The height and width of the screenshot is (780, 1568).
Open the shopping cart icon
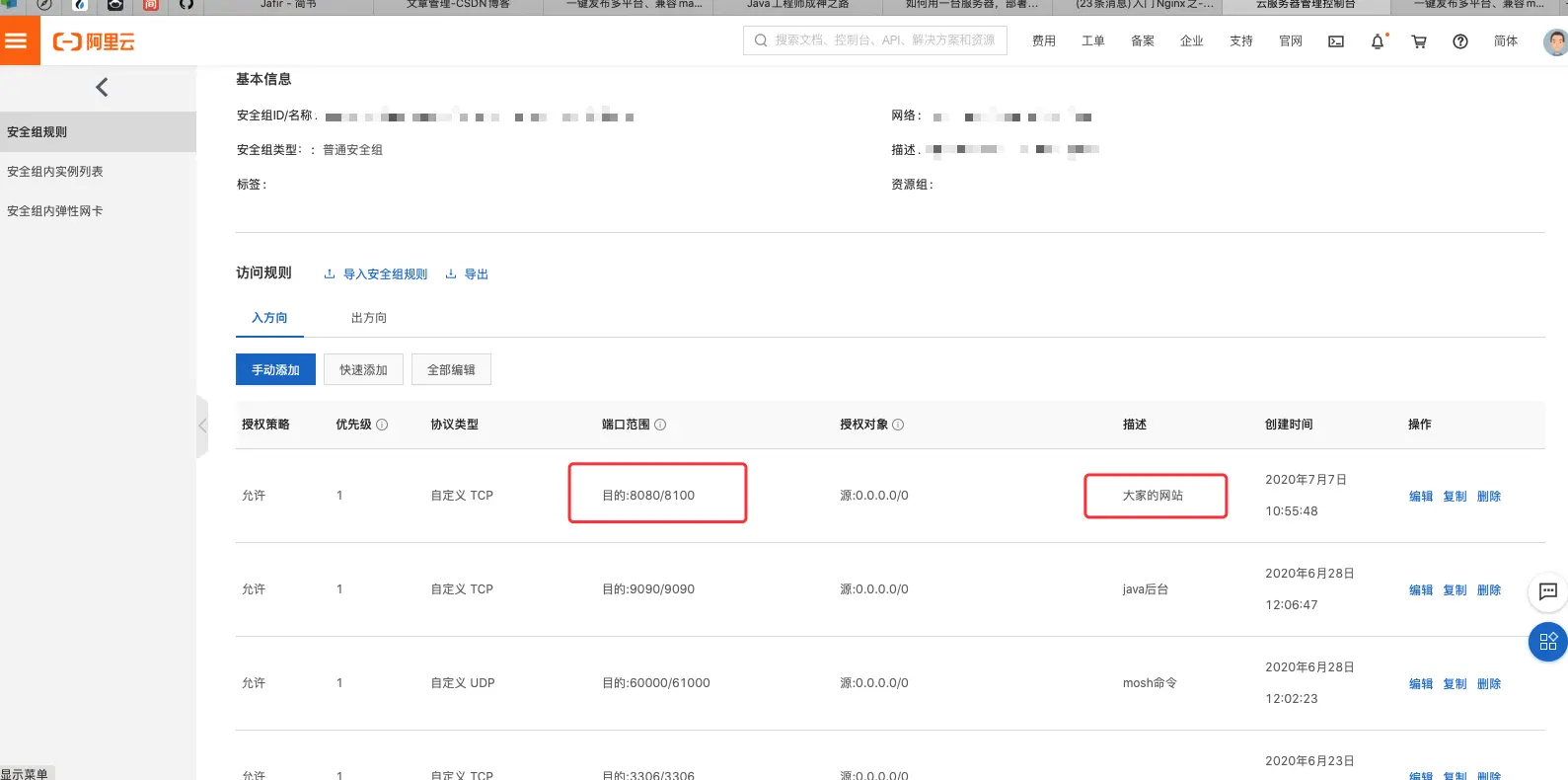point(1419,41)
